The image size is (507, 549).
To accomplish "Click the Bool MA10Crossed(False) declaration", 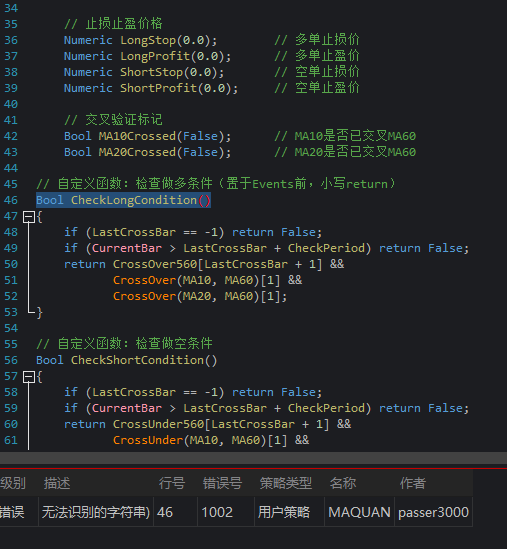I will 147,136.
